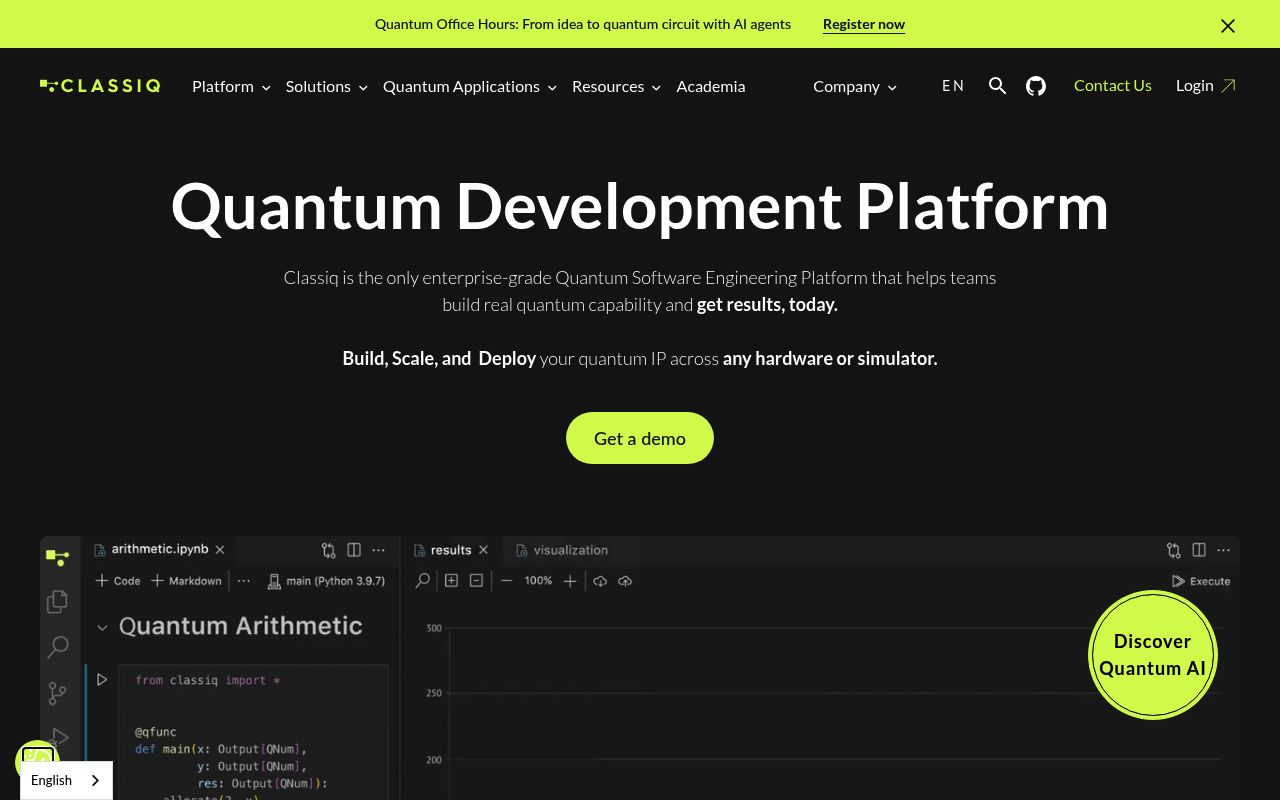
Task: Click the Login link
Action: tap(1195, 86)
